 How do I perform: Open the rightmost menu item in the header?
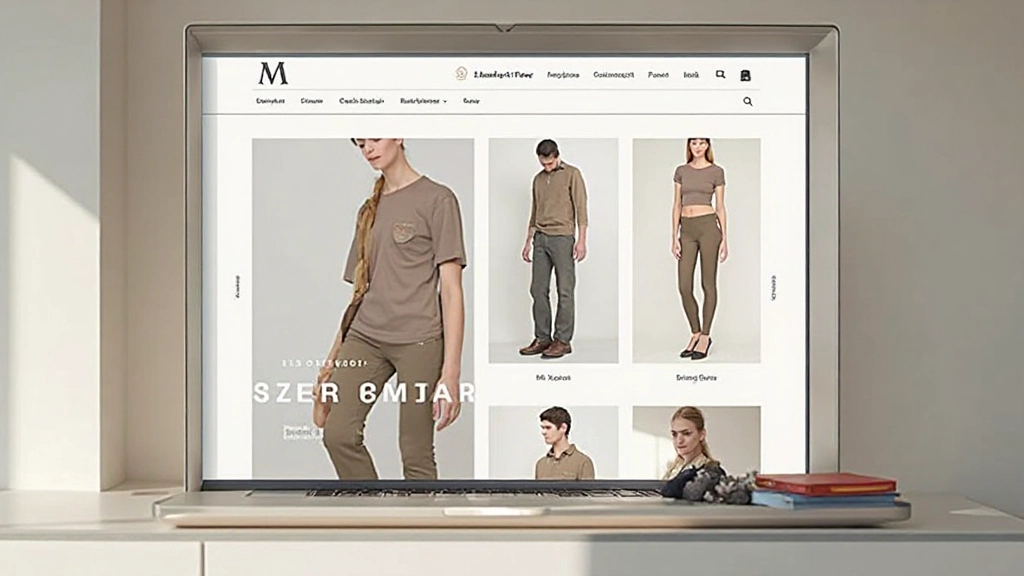(x=691, y=73)
